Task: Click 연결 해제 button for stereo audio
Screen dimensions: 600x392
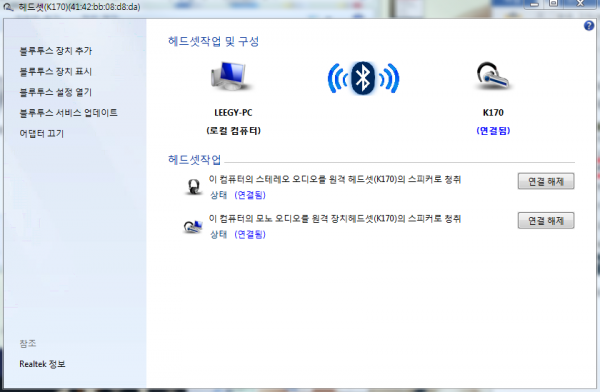Action: point(546,181)
